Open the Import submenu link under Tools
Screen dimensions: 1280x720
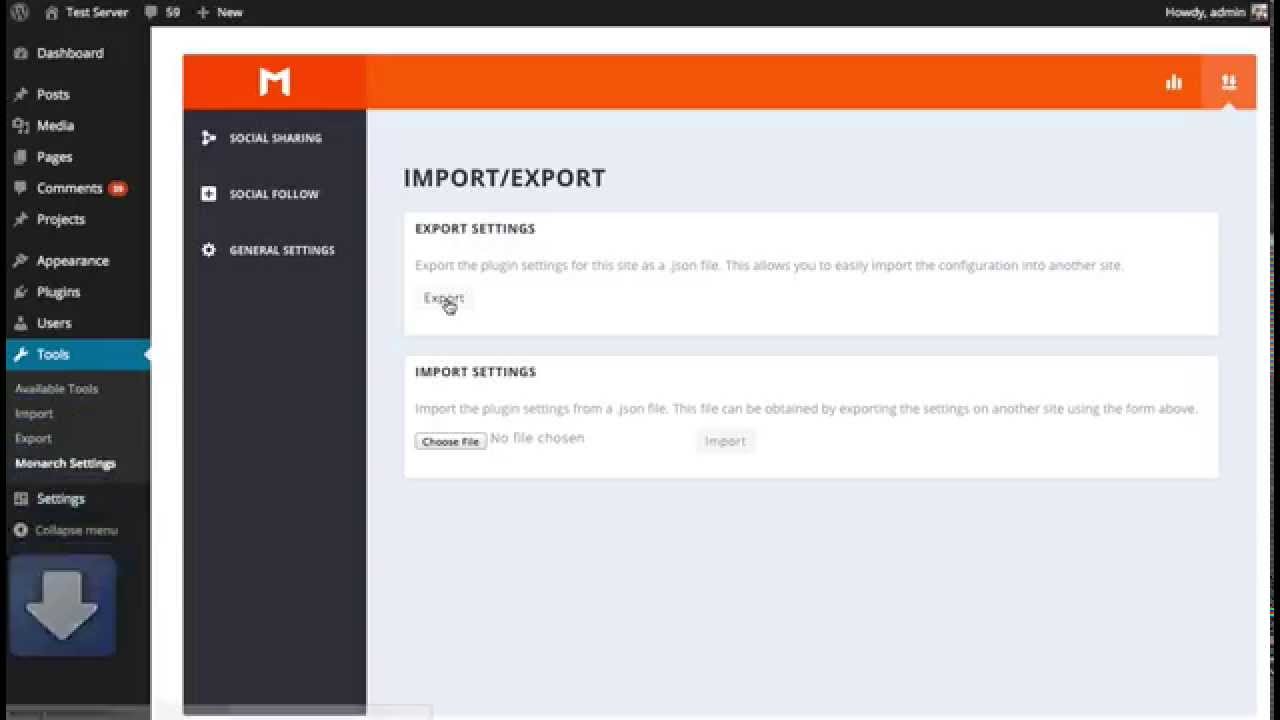[34, 413]
